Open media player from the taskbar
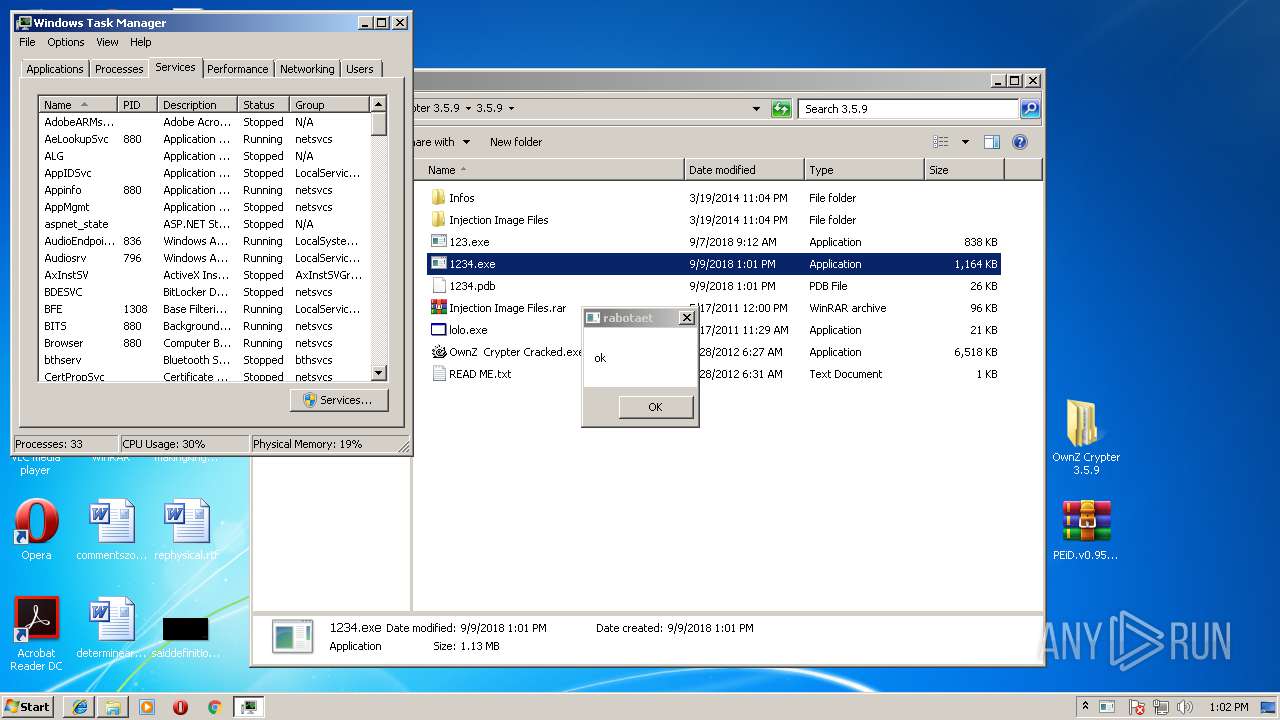The width and height of the screenshot is (1280, 720). 147,707
